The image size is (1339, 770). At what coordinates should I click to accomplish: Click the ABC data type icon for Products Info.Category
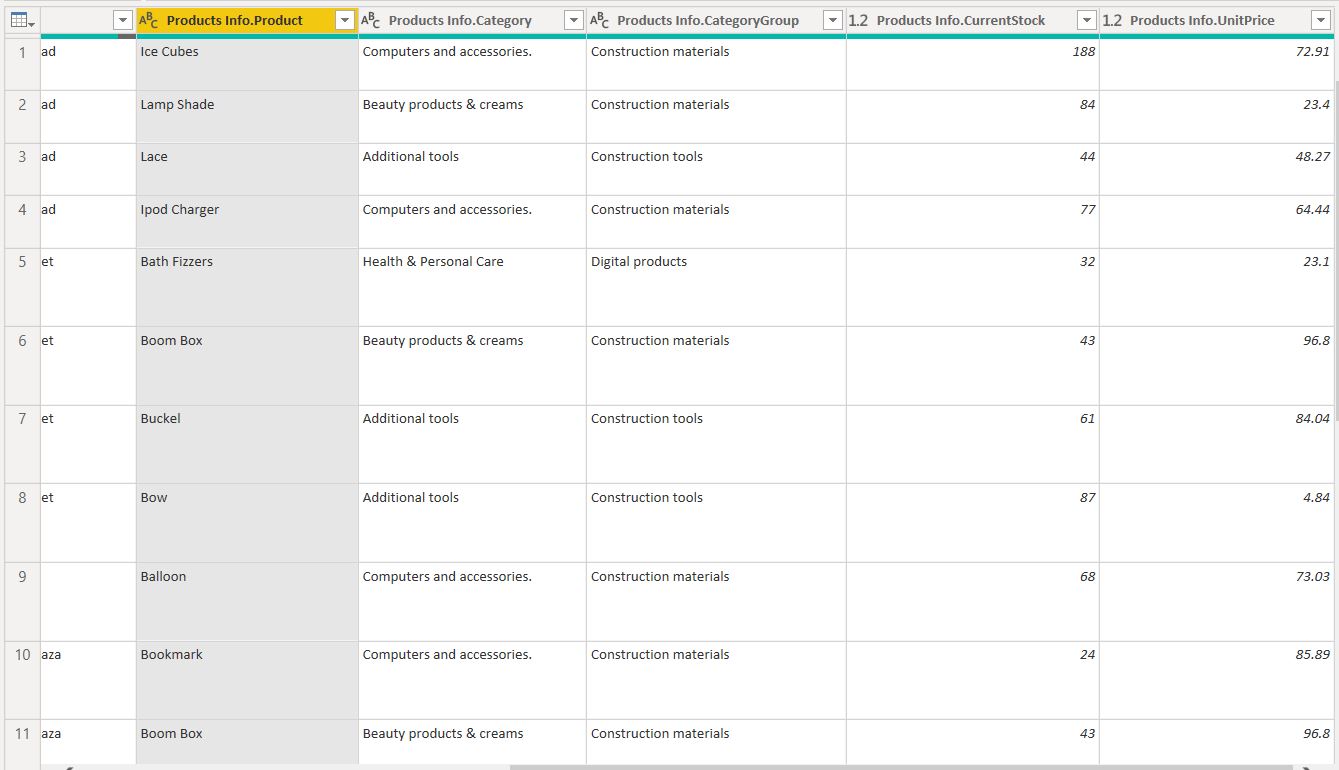(x=370, y=20)
